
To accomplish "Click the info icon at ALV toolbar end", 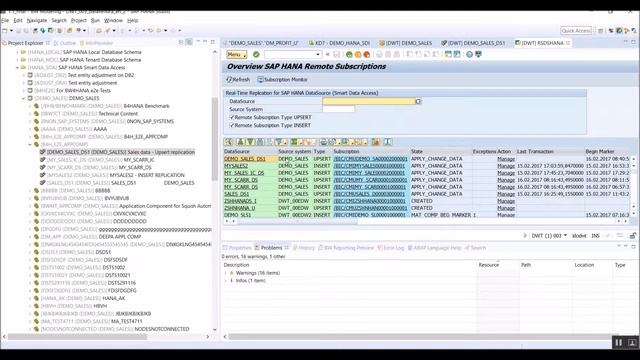I will (x=387, y=142).
